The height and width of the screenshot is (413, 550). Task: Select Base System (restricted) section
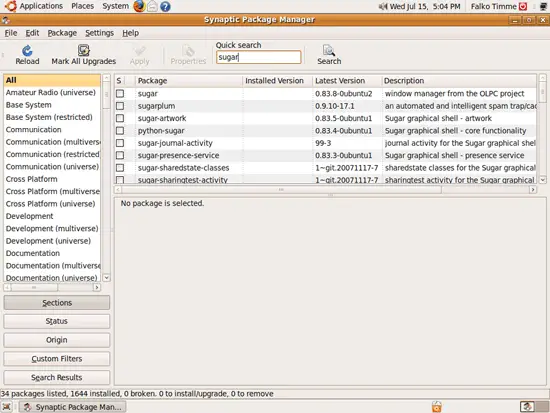pos(52,117)
